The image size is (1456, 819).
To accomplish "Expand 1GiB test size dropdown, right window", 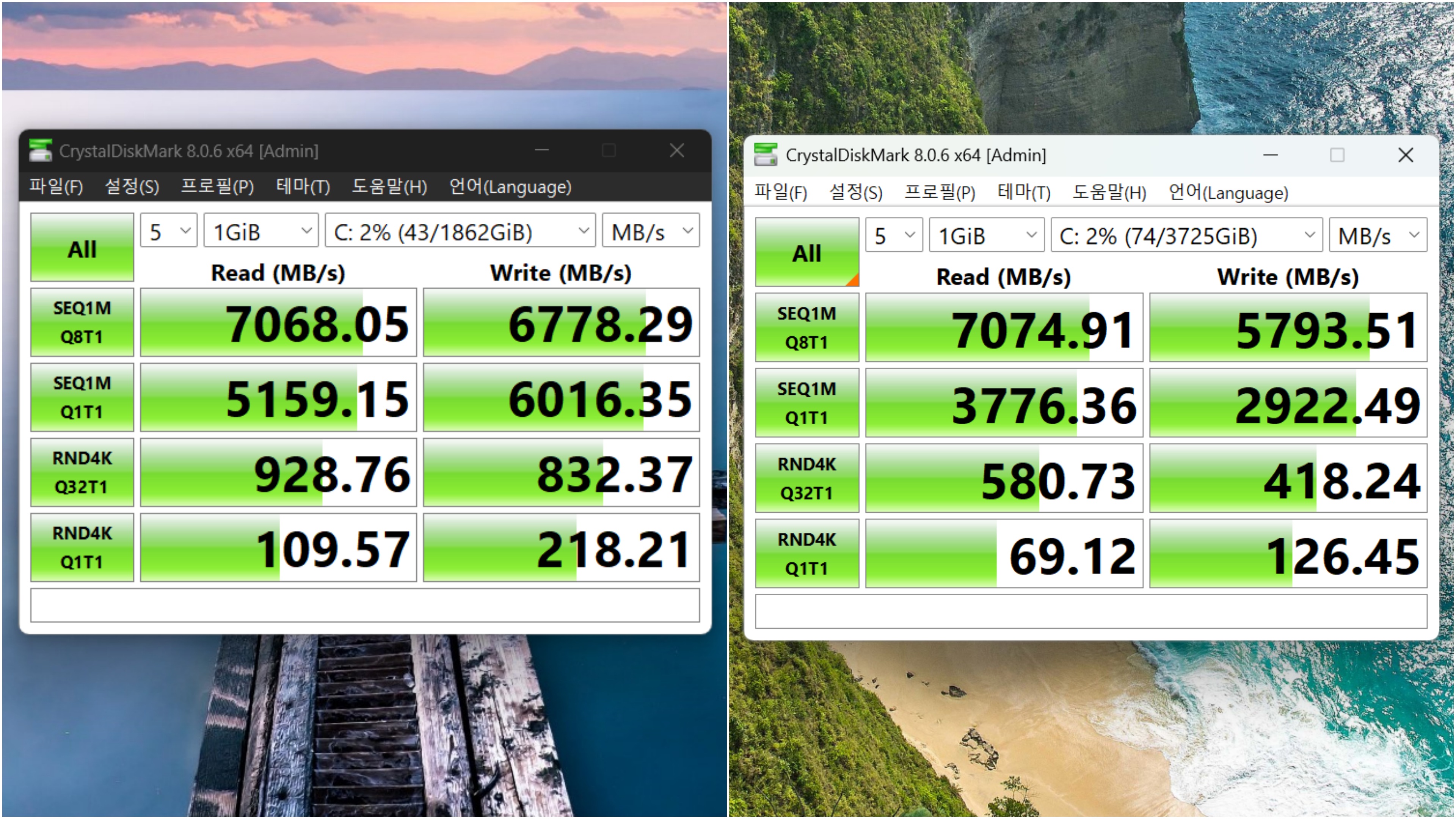I will (986, 235).
